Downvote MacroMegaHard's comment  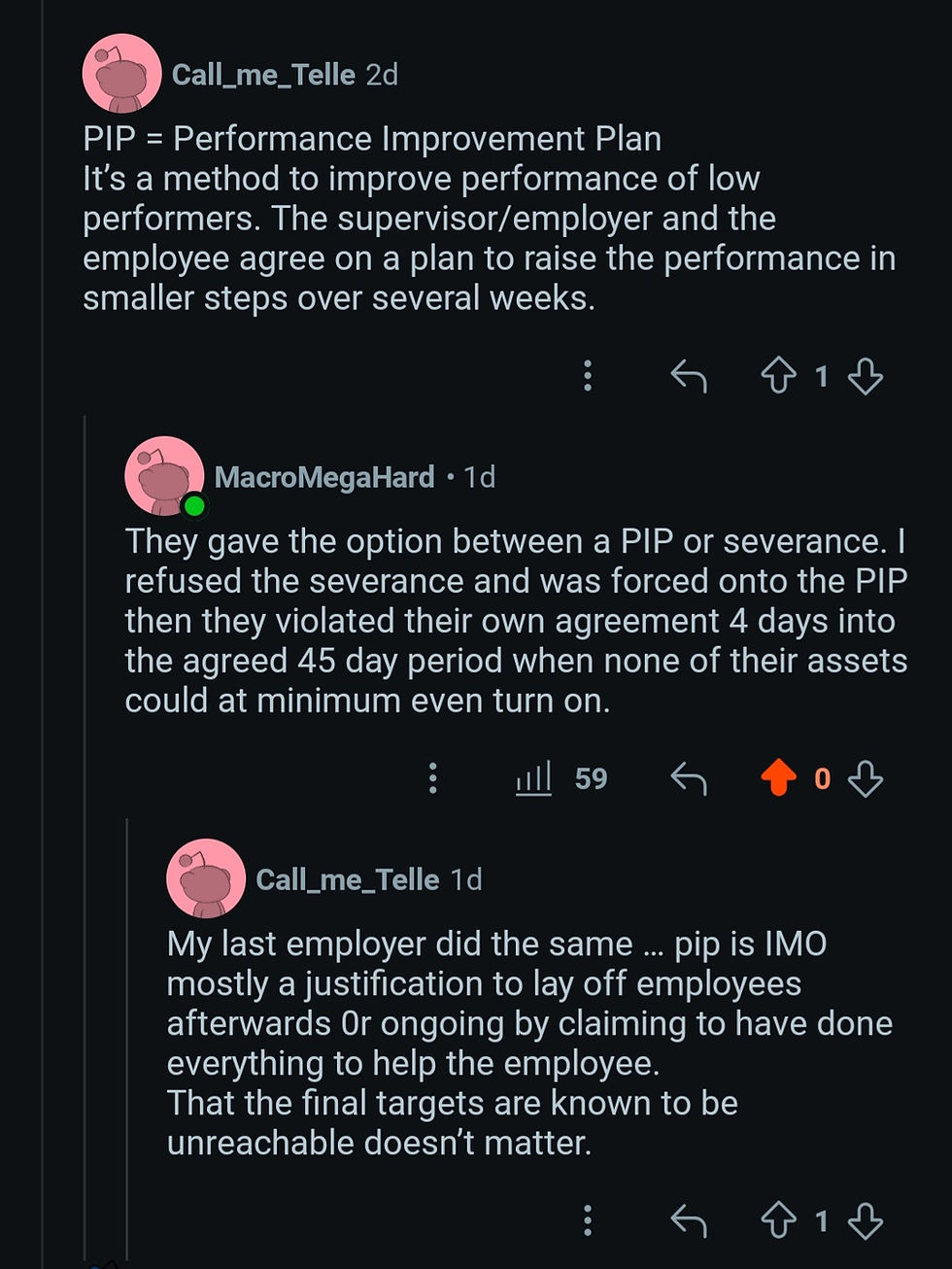[863, 778]
